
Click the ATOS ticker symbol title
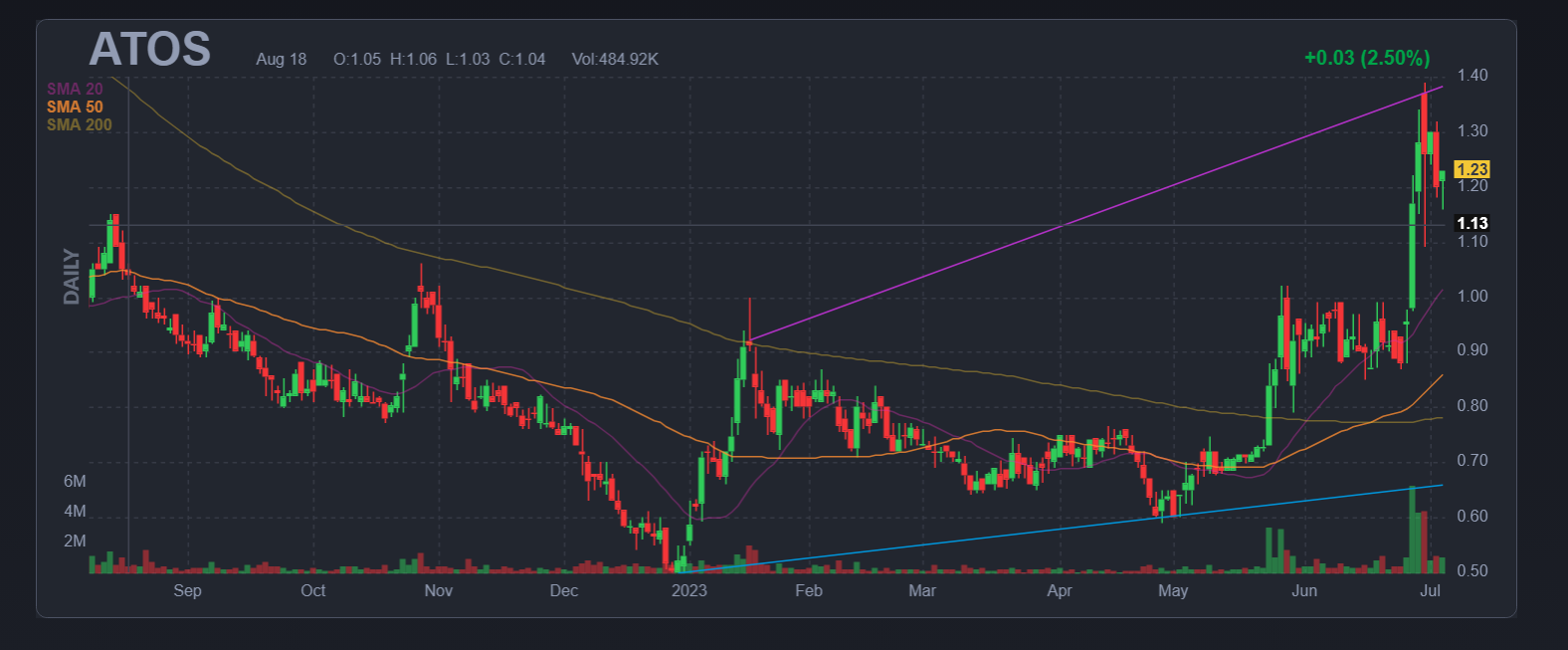coord(150,50)
